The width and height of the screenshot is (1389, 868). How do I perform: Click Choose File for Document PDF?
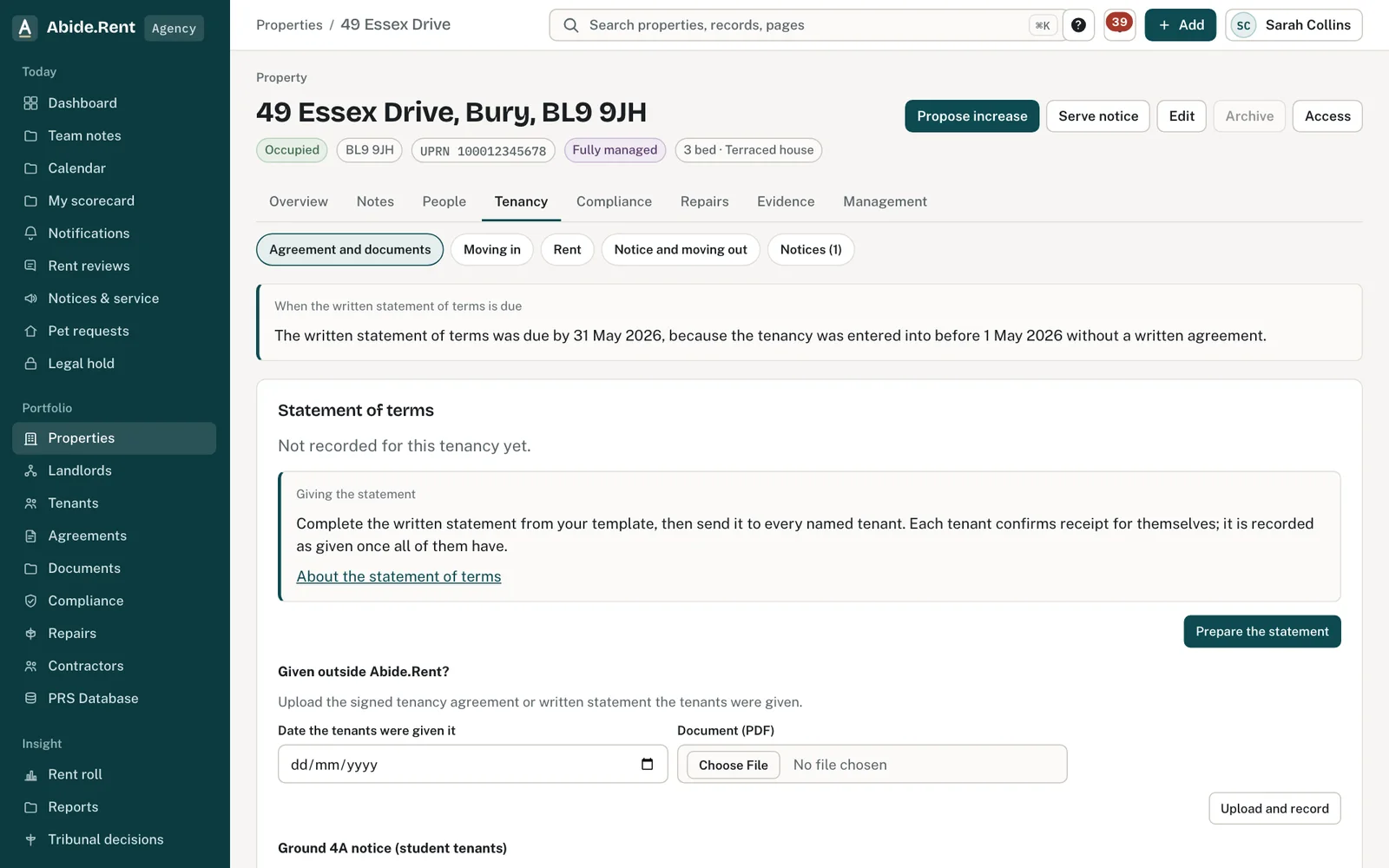[734, 765]
